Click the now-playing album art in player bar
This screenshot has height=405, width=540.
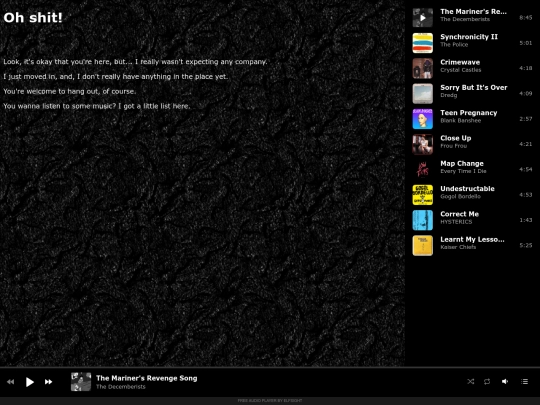click(81, 382)
